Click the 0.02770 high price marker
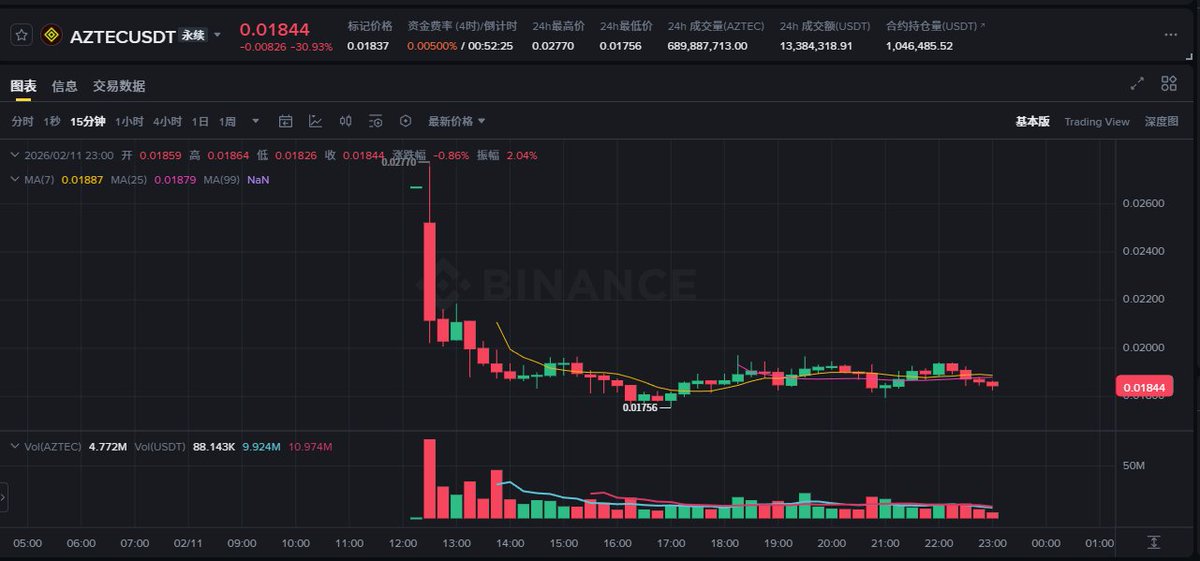1200x561 pixels. coord(399,162)
